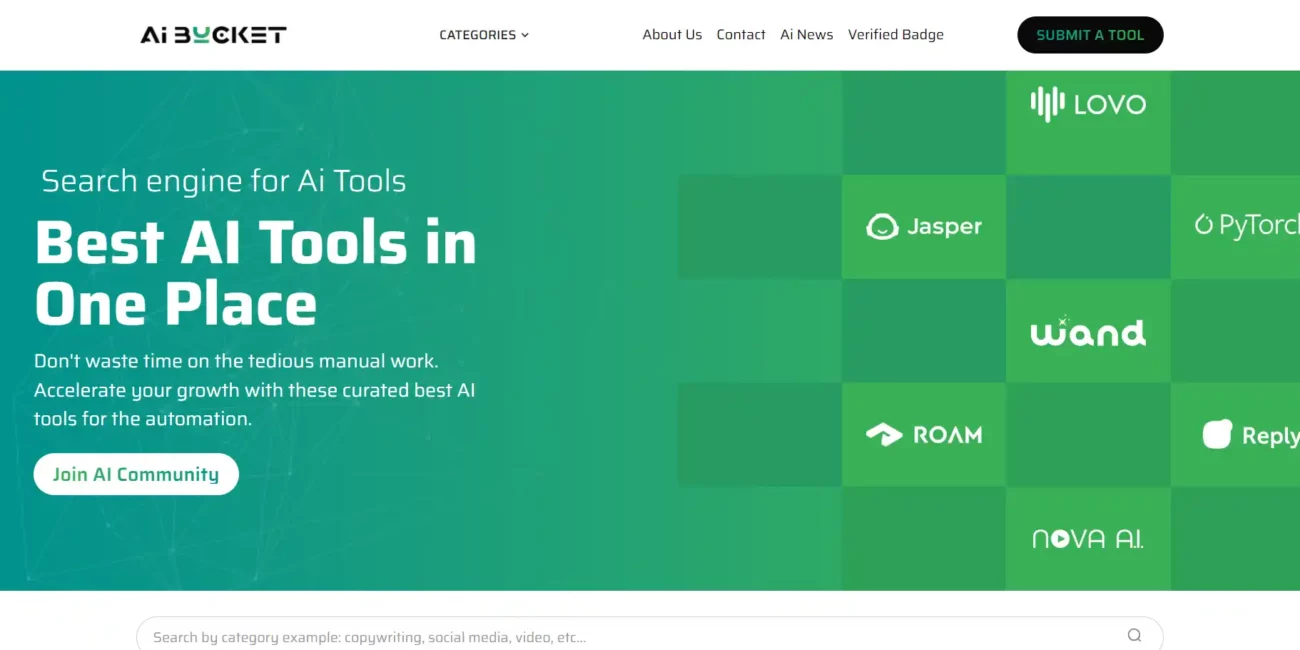Click the Submit a Tool button
The width and height of the screenshot is (1300, 650).
pos(1090,35)
